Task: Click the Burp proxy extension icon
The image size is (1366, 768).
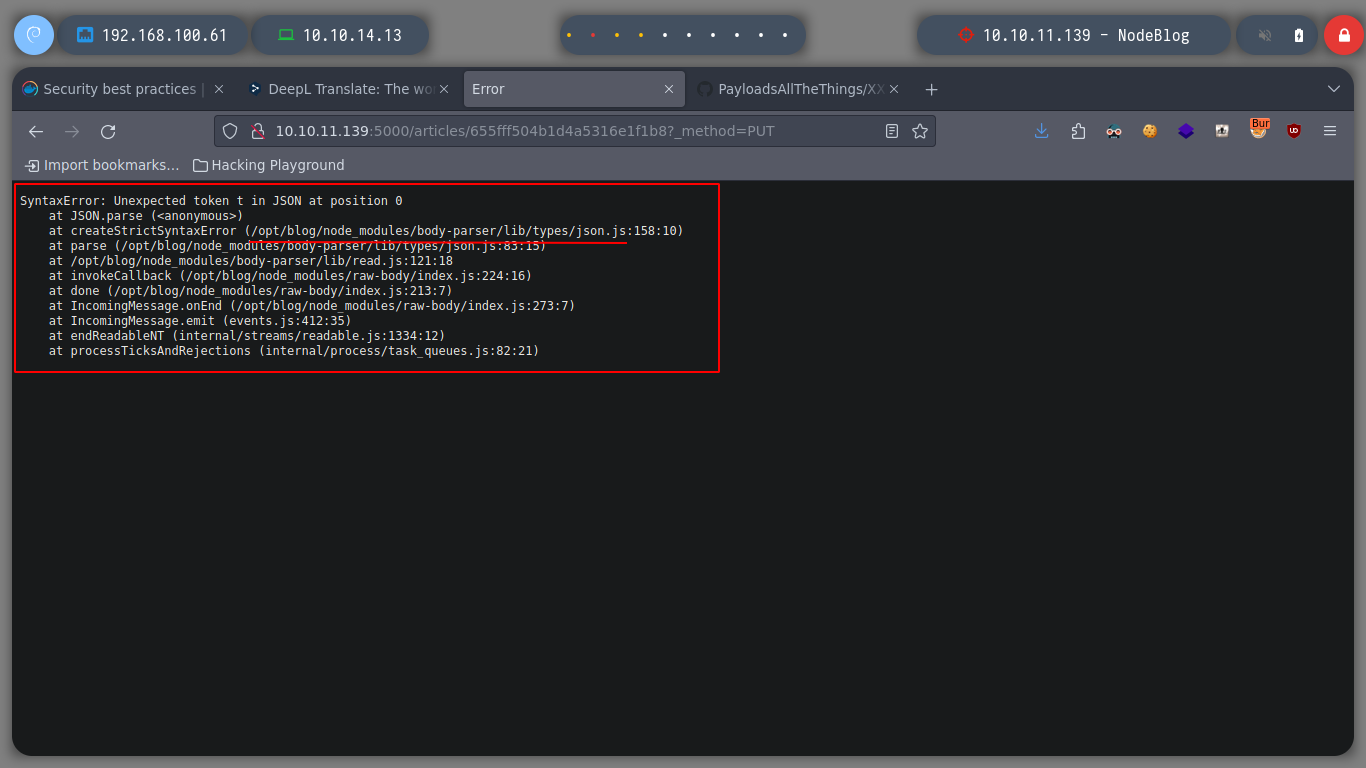Action: (x=1258, y=130)
